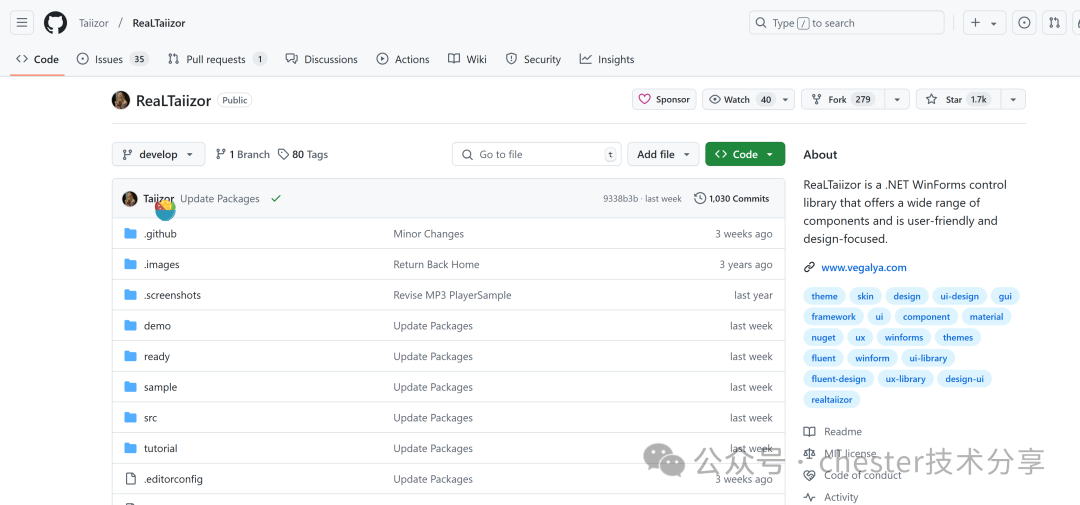The width and height of the screenshot is (1080, 505).
Task: Open the .github folder
Action: [160, 234]
